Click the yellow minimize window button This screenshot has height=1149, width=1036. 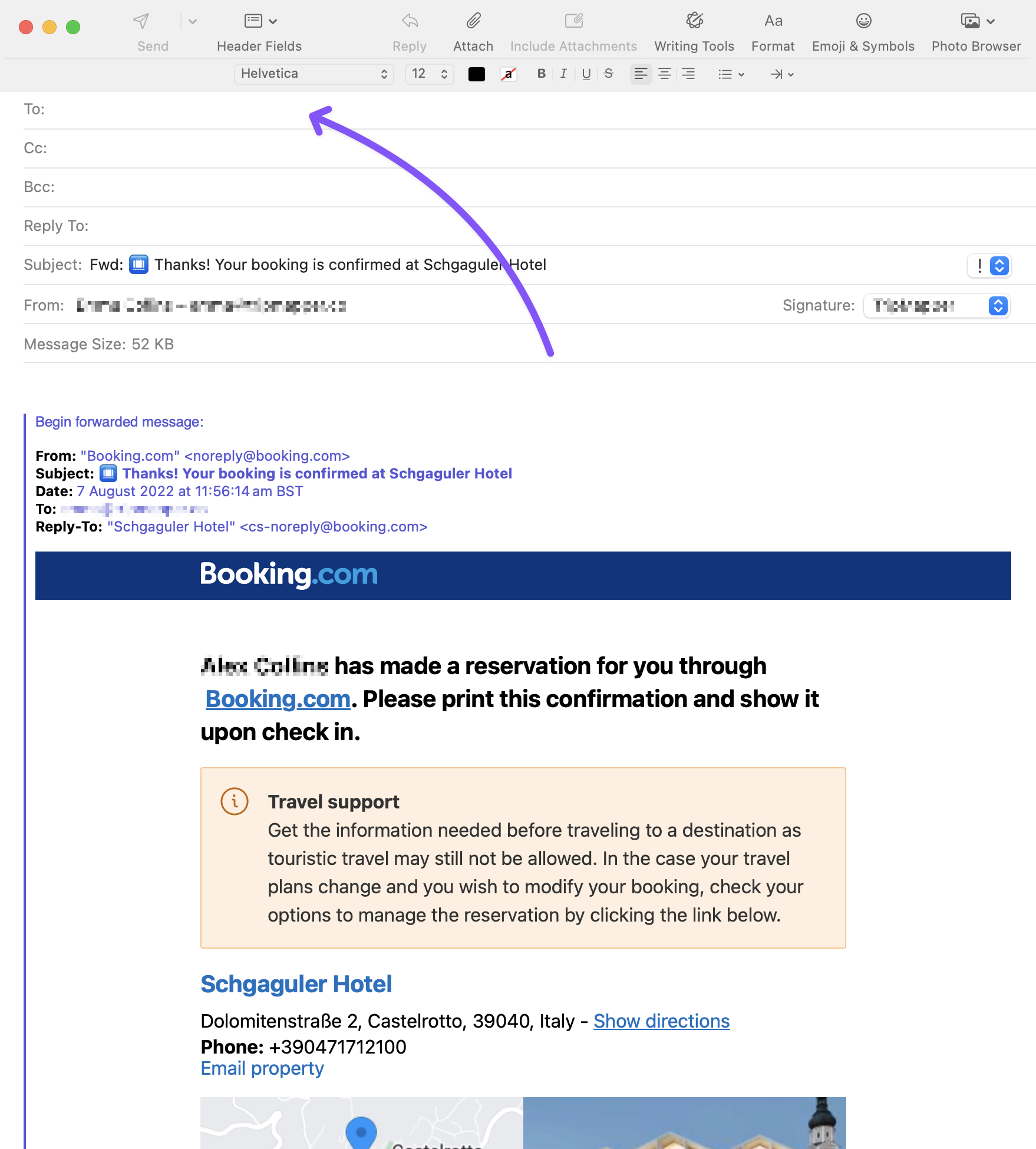pos(50,27)
